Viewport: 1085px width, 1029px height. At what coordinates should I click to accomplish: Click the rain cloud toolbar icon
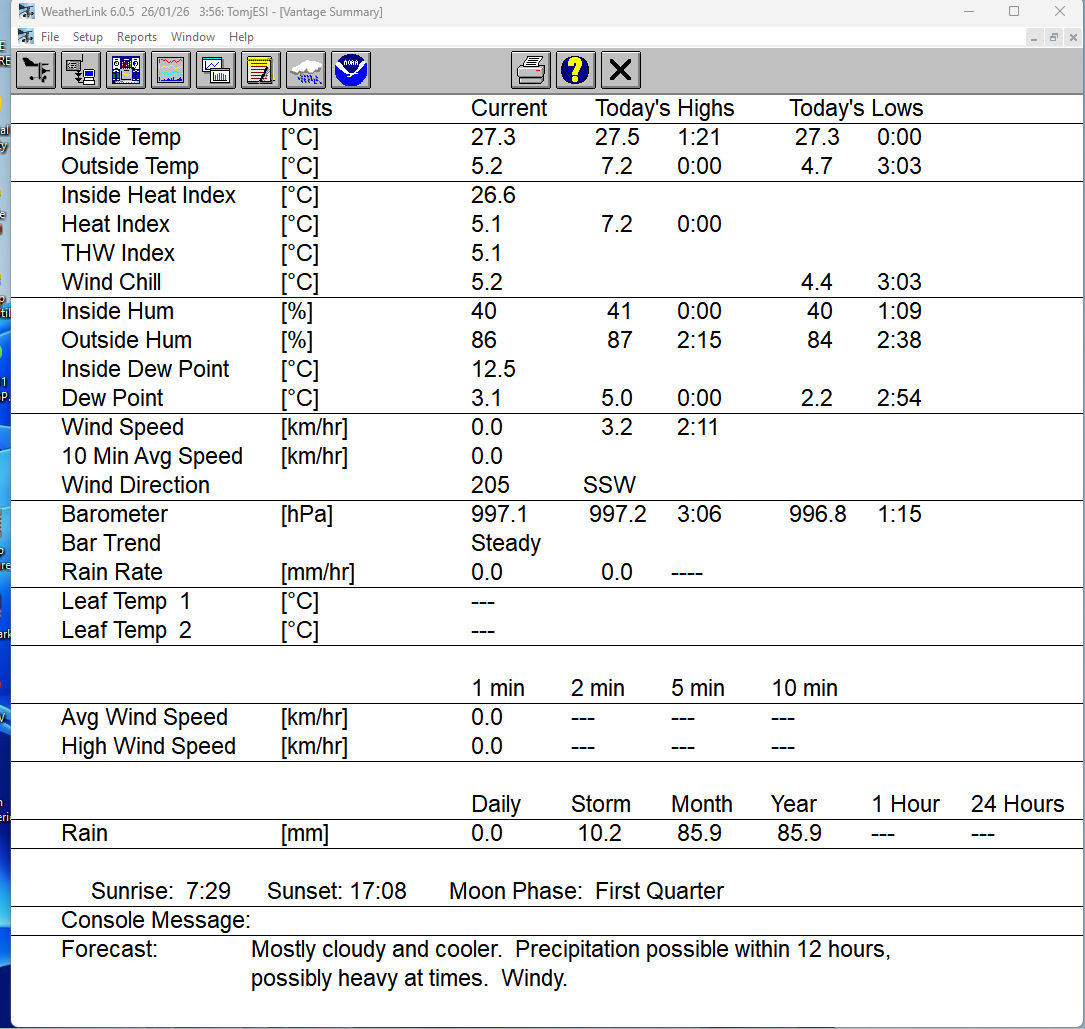pyautogui.click(x=306, y=70)
